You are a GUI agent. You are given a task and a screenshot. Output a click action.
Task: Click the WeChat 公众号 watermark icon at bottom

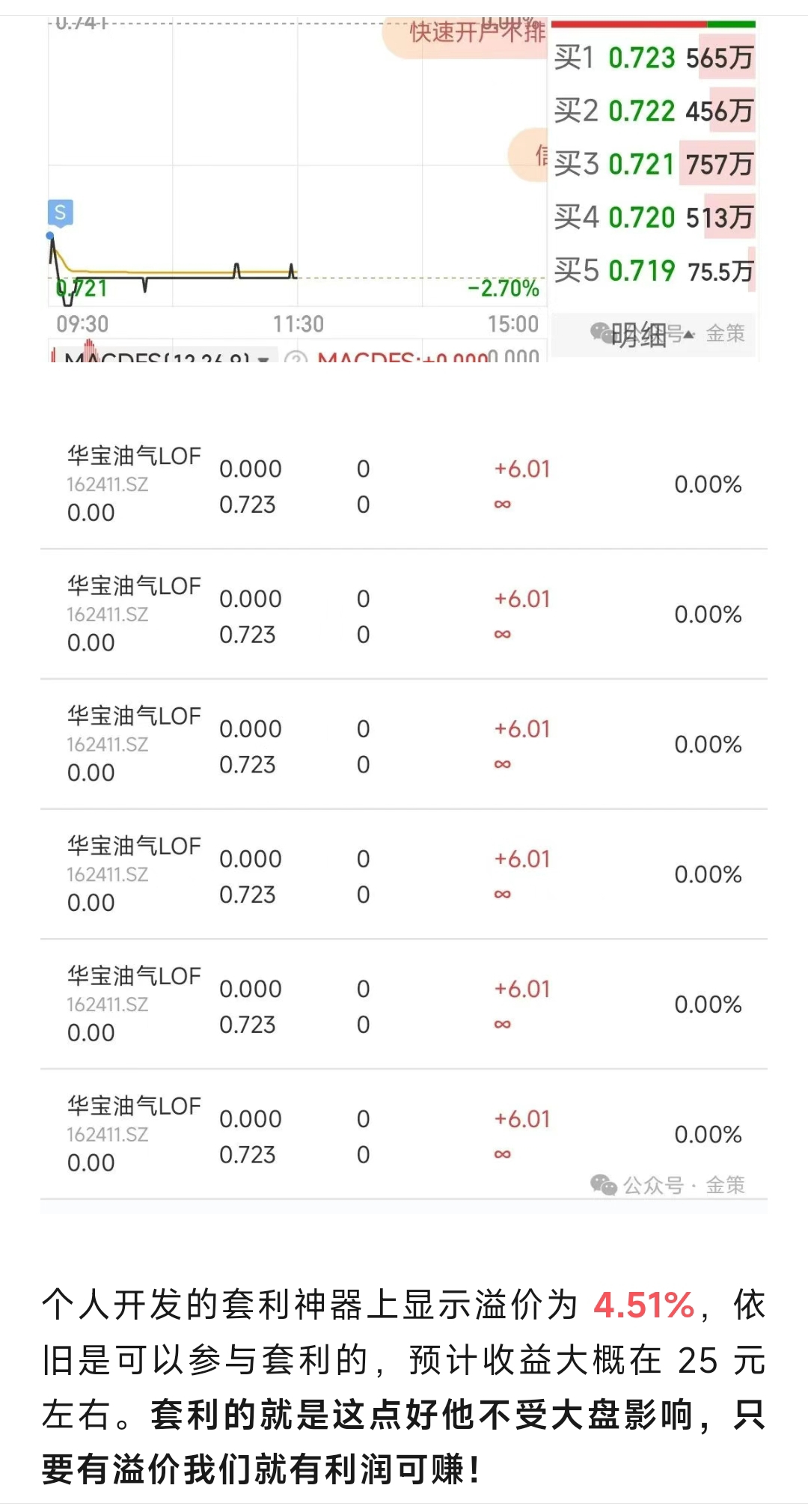pyautogui.click(x=603, y=1184)
